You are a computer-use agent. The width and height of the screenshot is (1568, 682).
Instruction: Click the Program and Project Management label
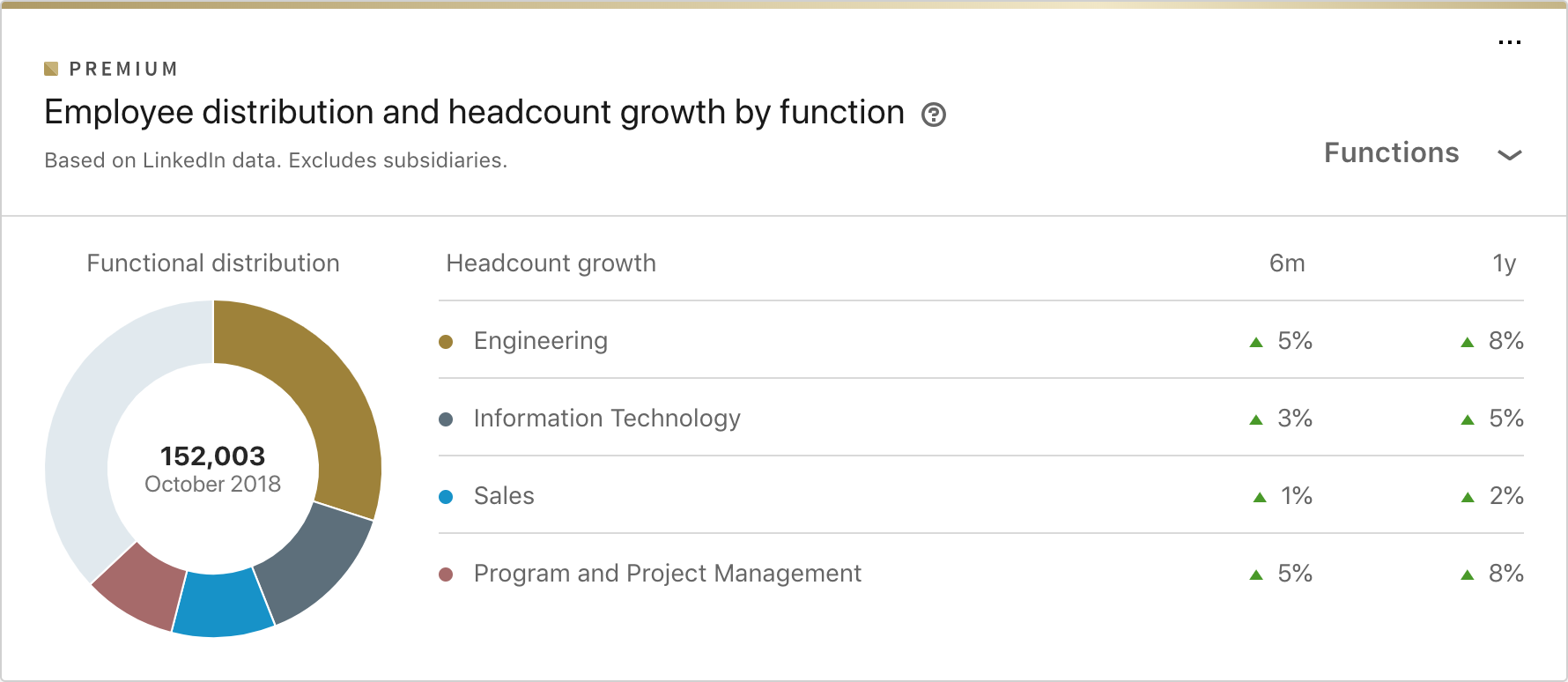click(667, 574)
